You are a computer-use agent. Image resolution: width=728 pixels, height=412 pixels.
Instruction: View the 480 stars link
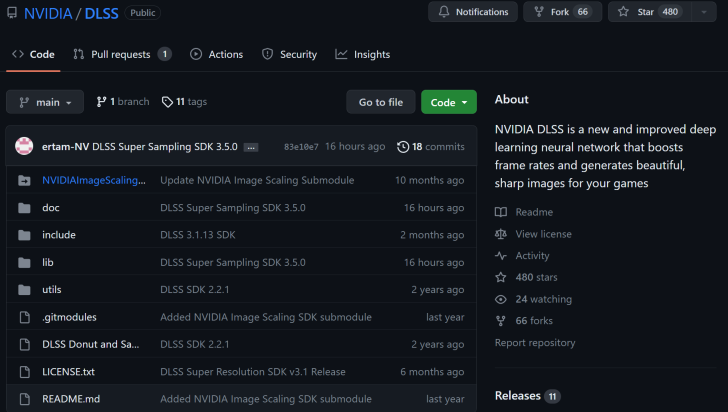pos(526,277)
